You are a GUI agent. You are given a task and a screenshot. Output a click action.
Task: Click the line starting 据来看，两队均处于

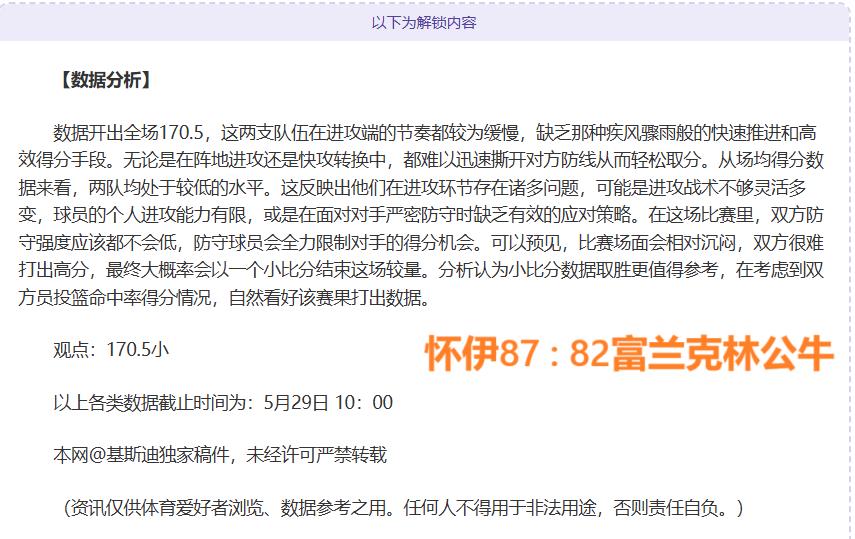point(412,188)
